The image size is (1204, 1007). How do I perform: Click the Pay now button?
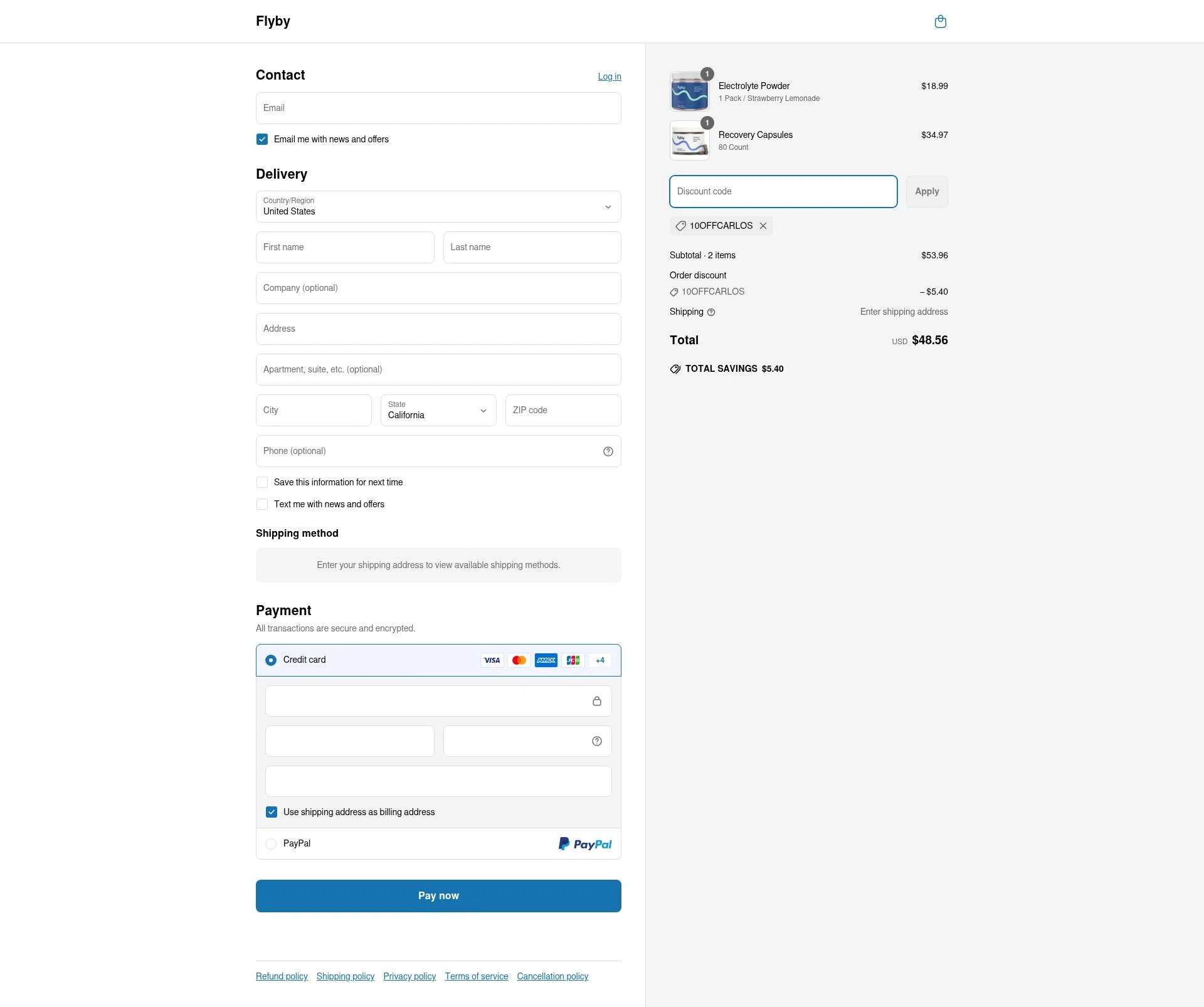click(438, 895)
